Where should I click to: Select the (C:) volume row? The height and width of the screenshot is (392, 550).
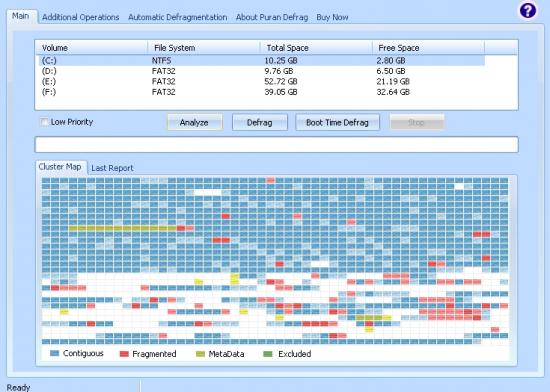(262, 61)
